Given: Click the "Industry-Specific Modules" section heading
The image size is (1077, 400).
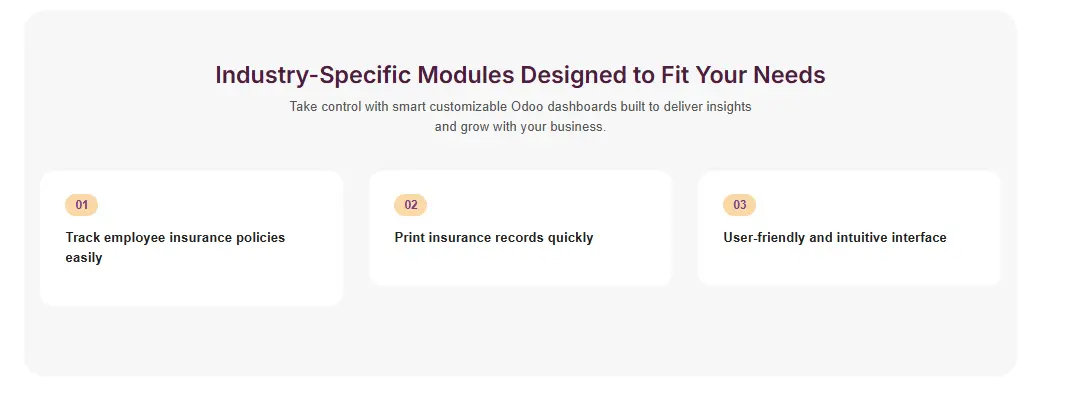Looking at the screenshot, I should (x=520, y=75).
